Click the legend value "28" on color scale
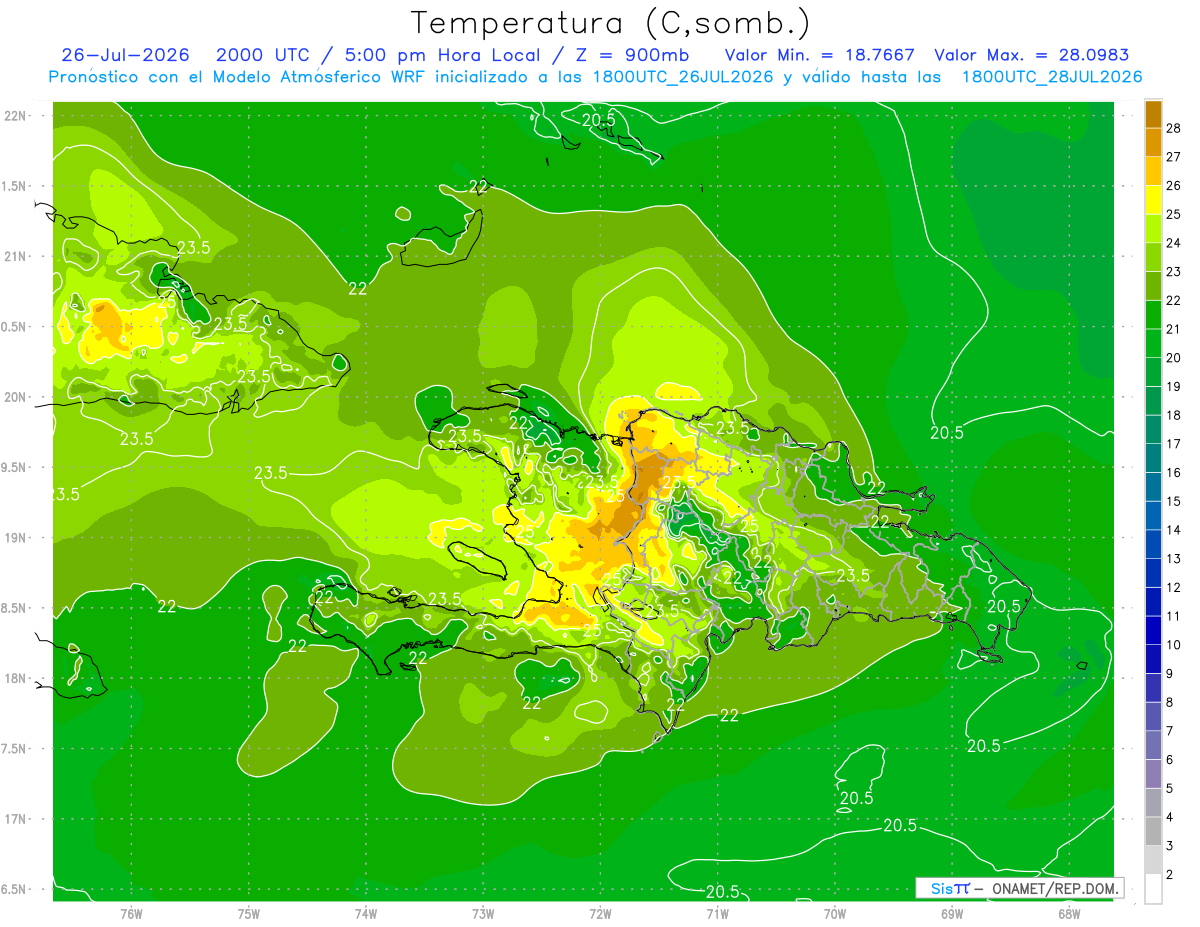Viewport: 1200px width, 927px height. click(1174, 127)
